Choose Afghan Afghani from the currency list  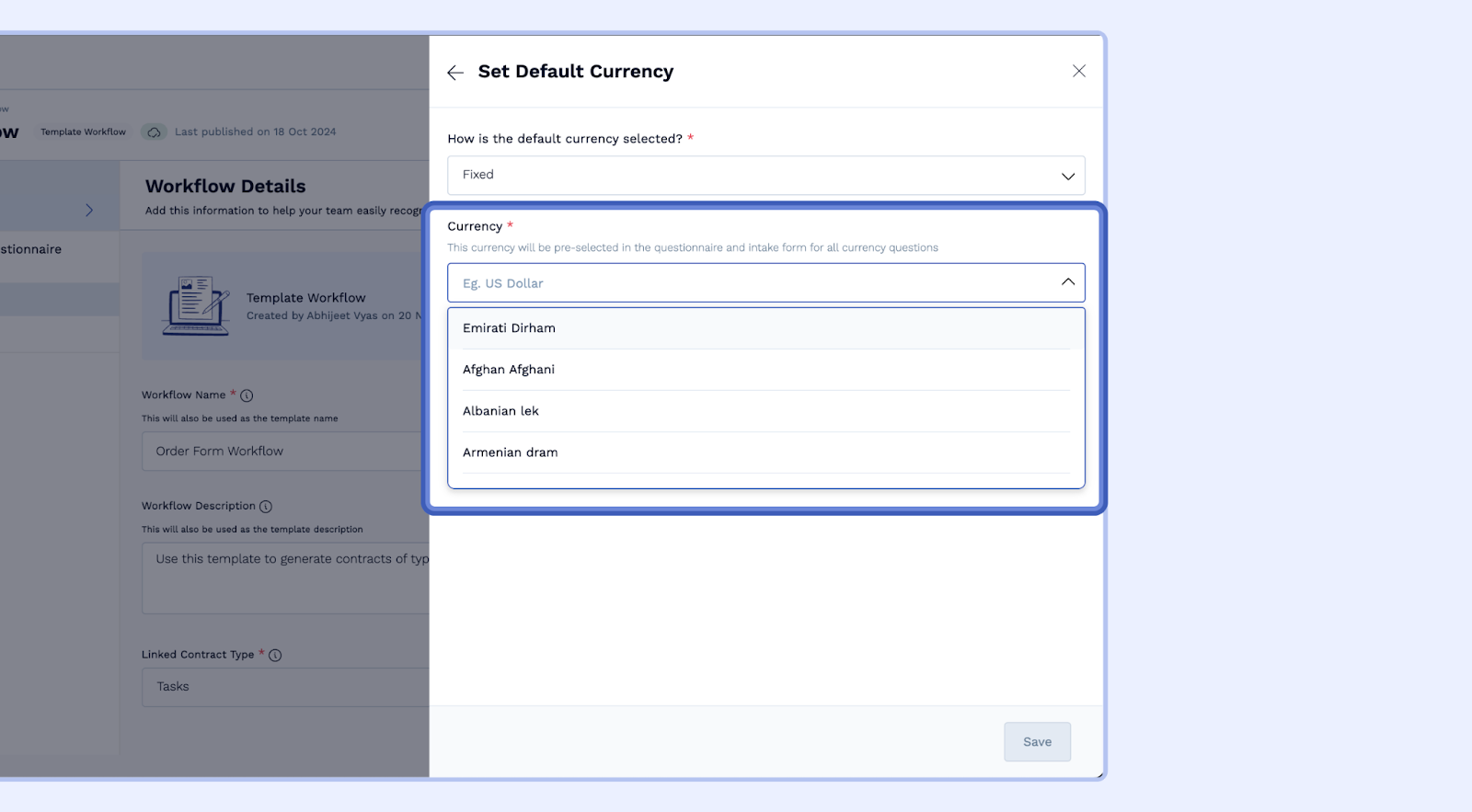click(x=509, y=370)
